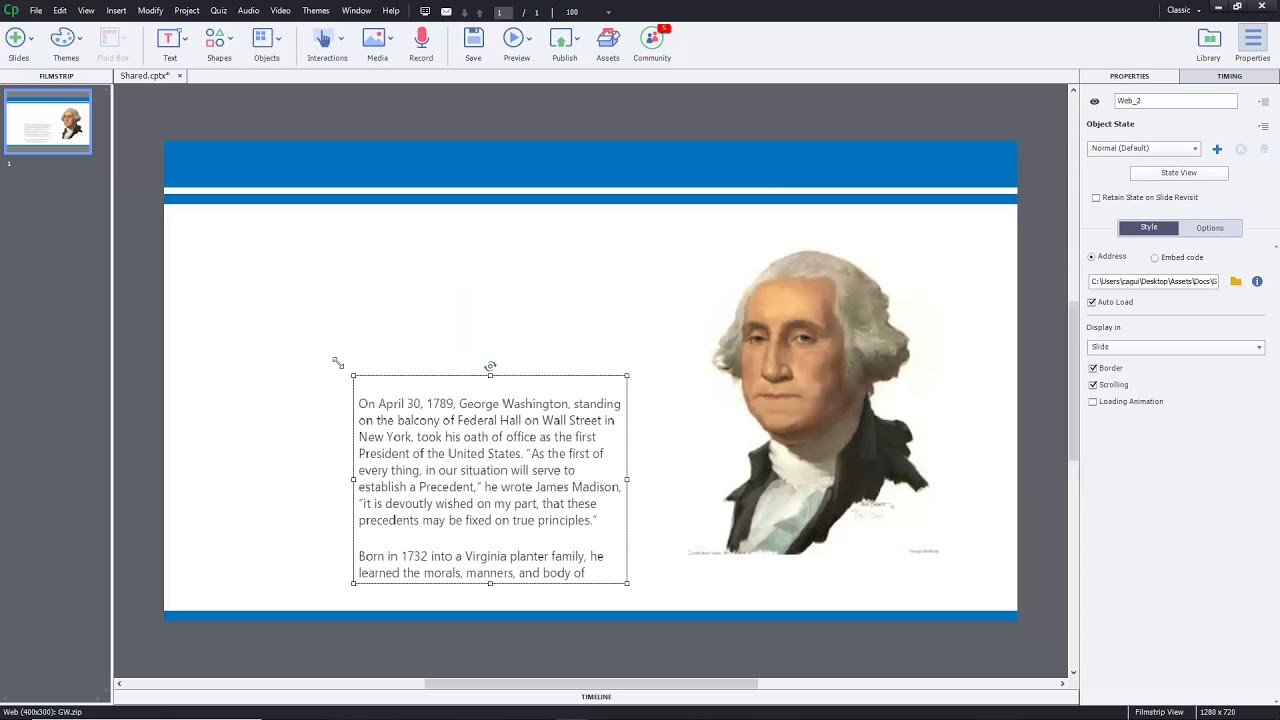Click the Preview play icon

click(x=513, y=38)
